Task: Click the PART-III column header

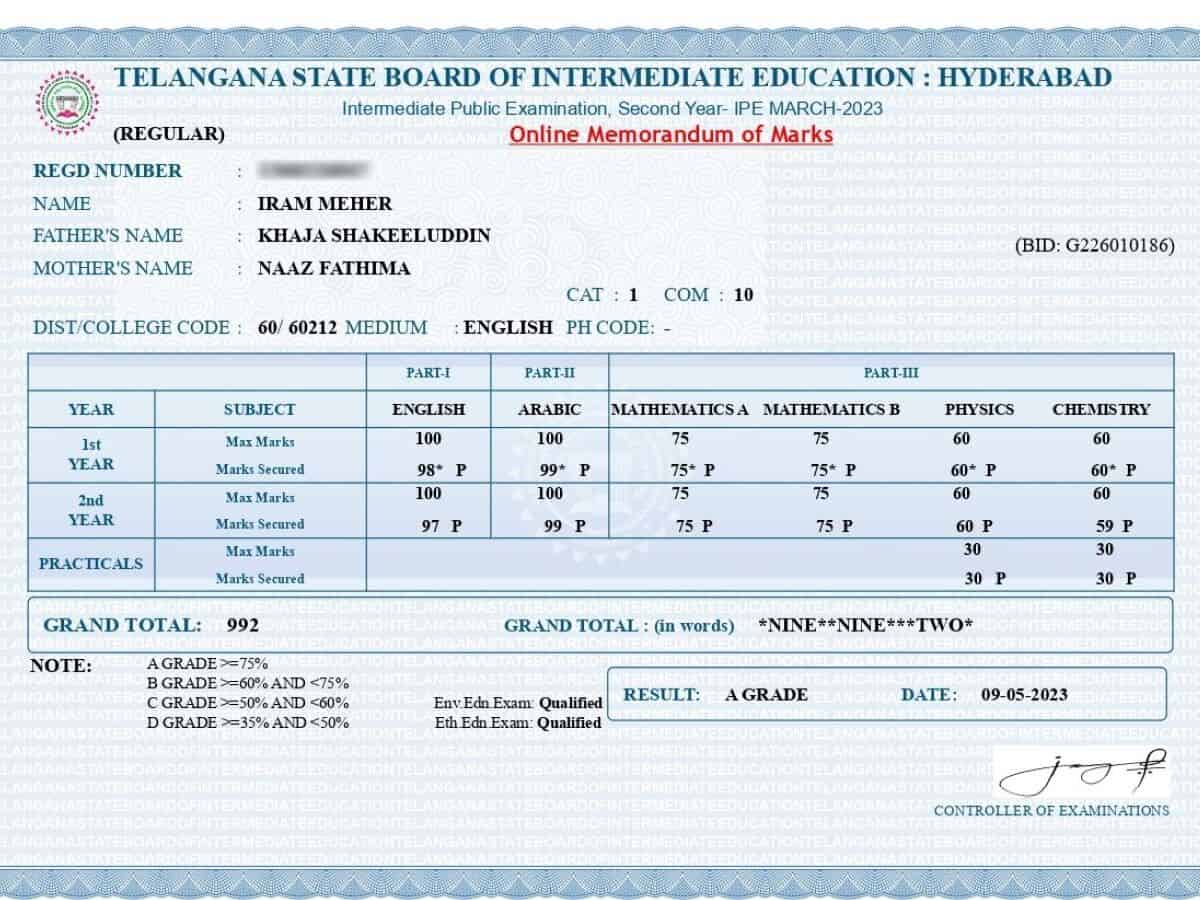Action: [892, 373]
